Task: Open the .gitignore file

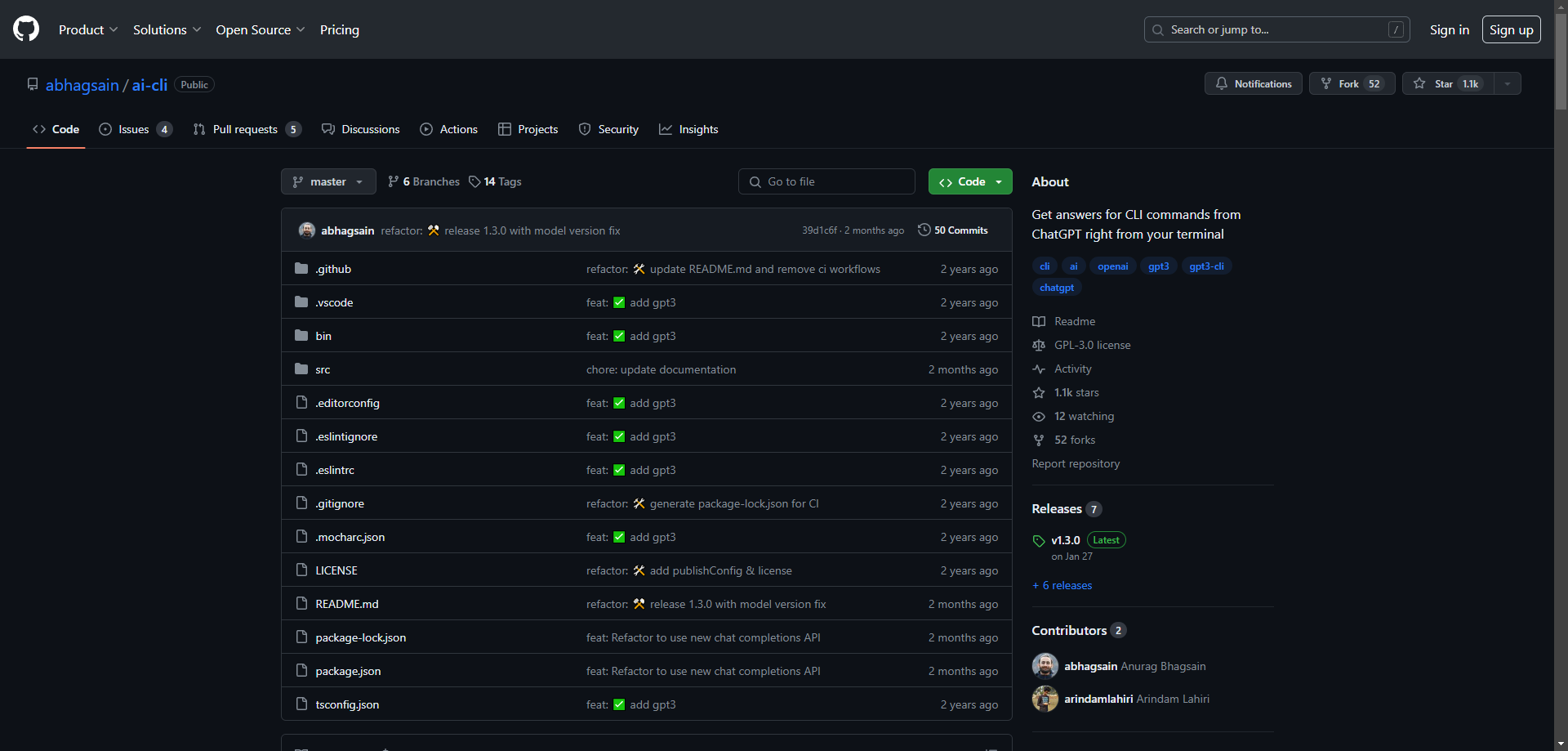Action: 340,503
